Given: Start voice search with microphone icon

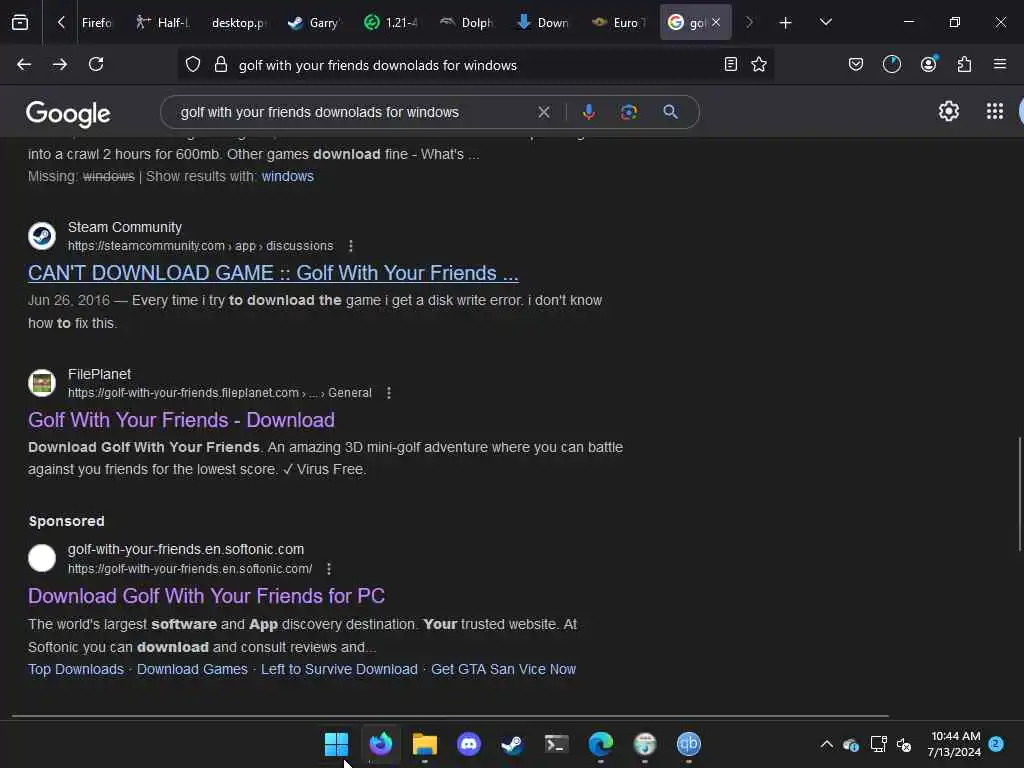Looking at the screenshot, I should pyautogui.click(x=588, y=112).
